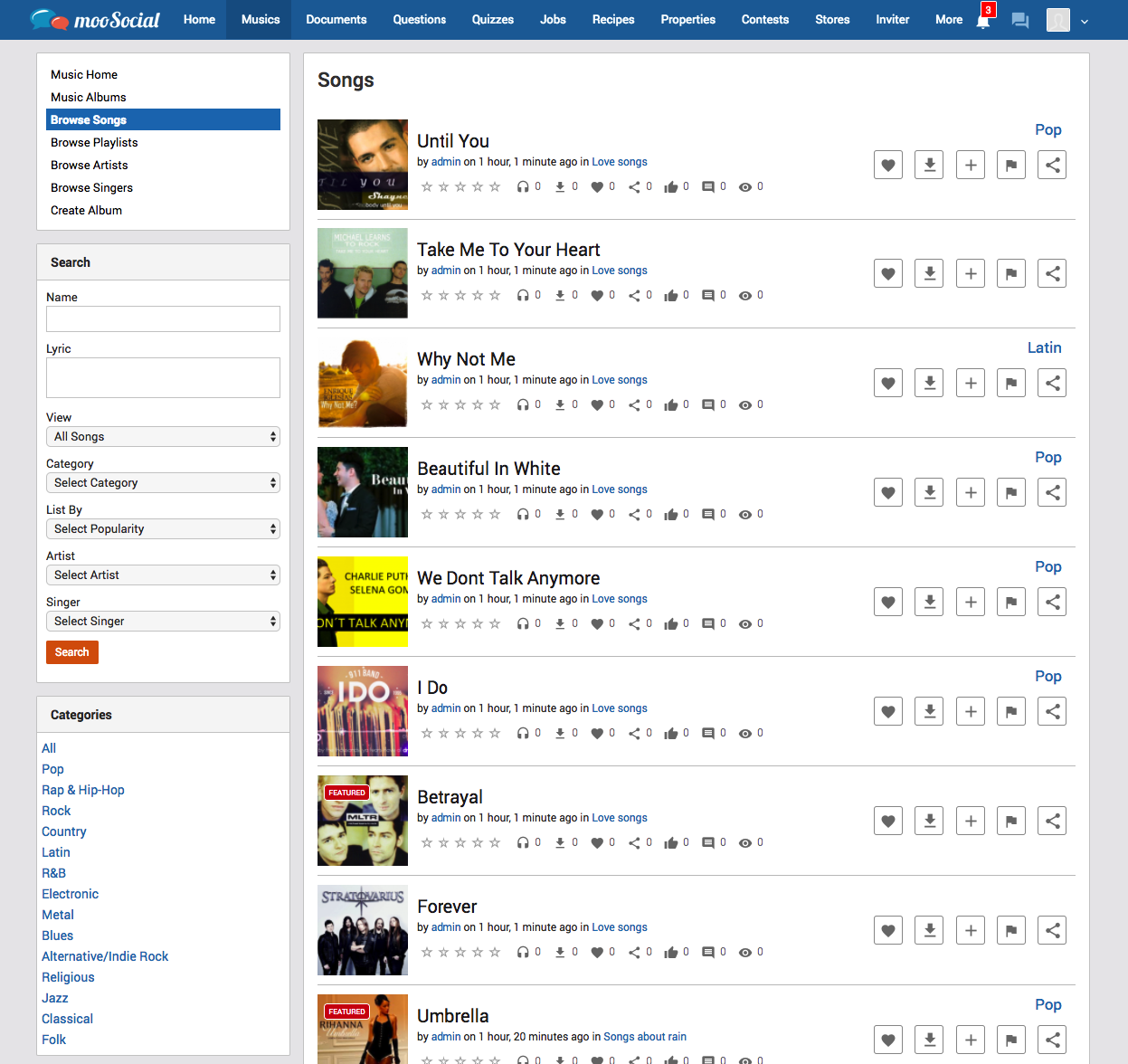Click the mooSocial logo
Screen dimensions: 1128x1064
point(95,19)
